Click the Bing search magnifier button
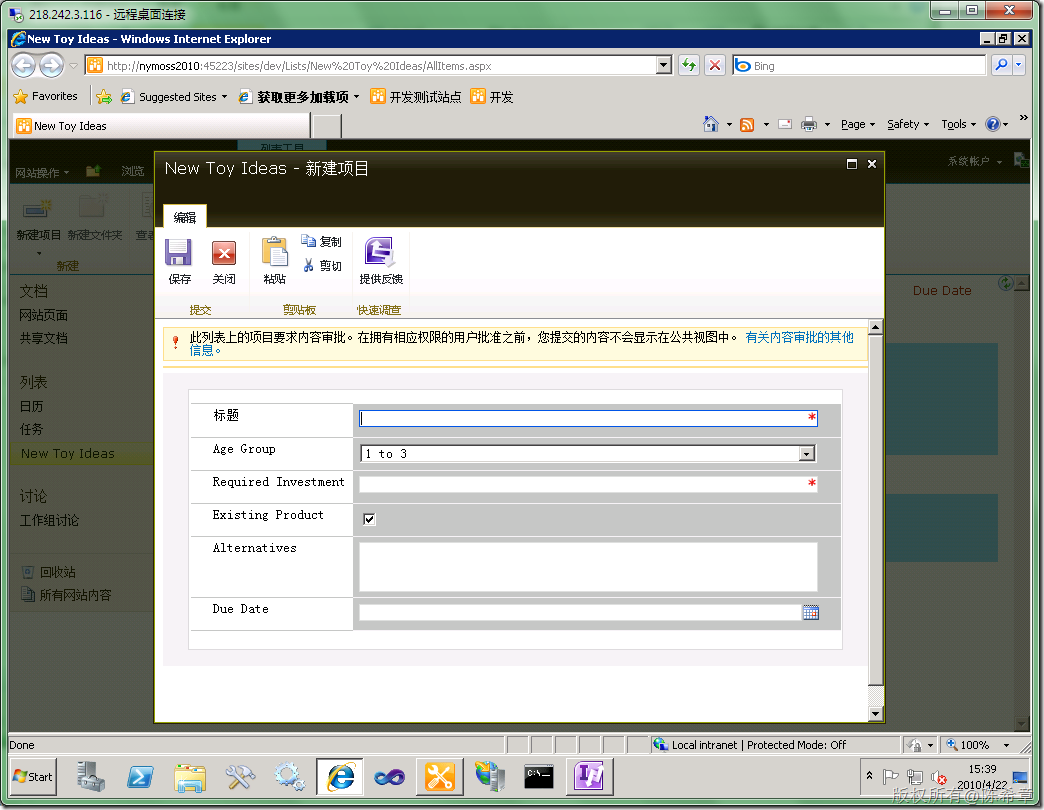Viewport: 1044px width, 810px height. pos(1001,65)
